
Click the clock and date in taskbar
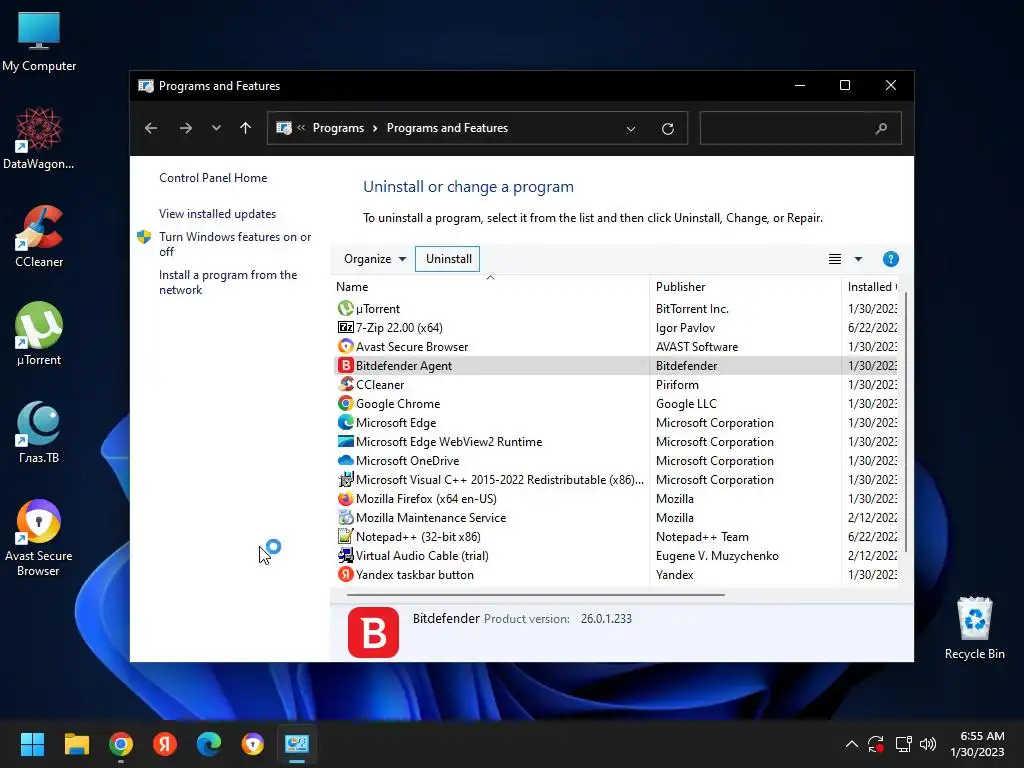click(977, 744)
